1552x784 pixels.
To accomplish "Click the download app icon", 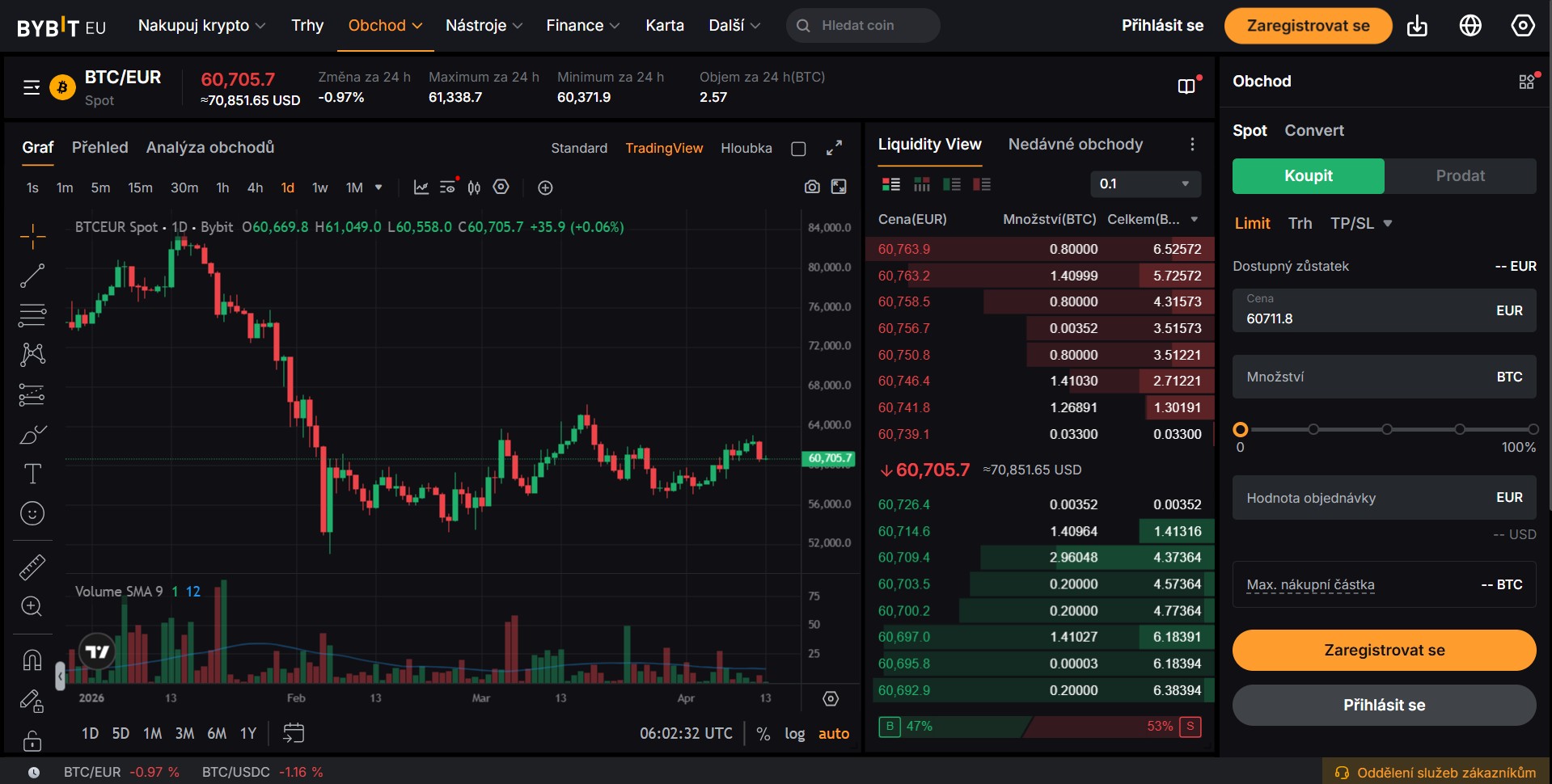I will point(1417,26).
